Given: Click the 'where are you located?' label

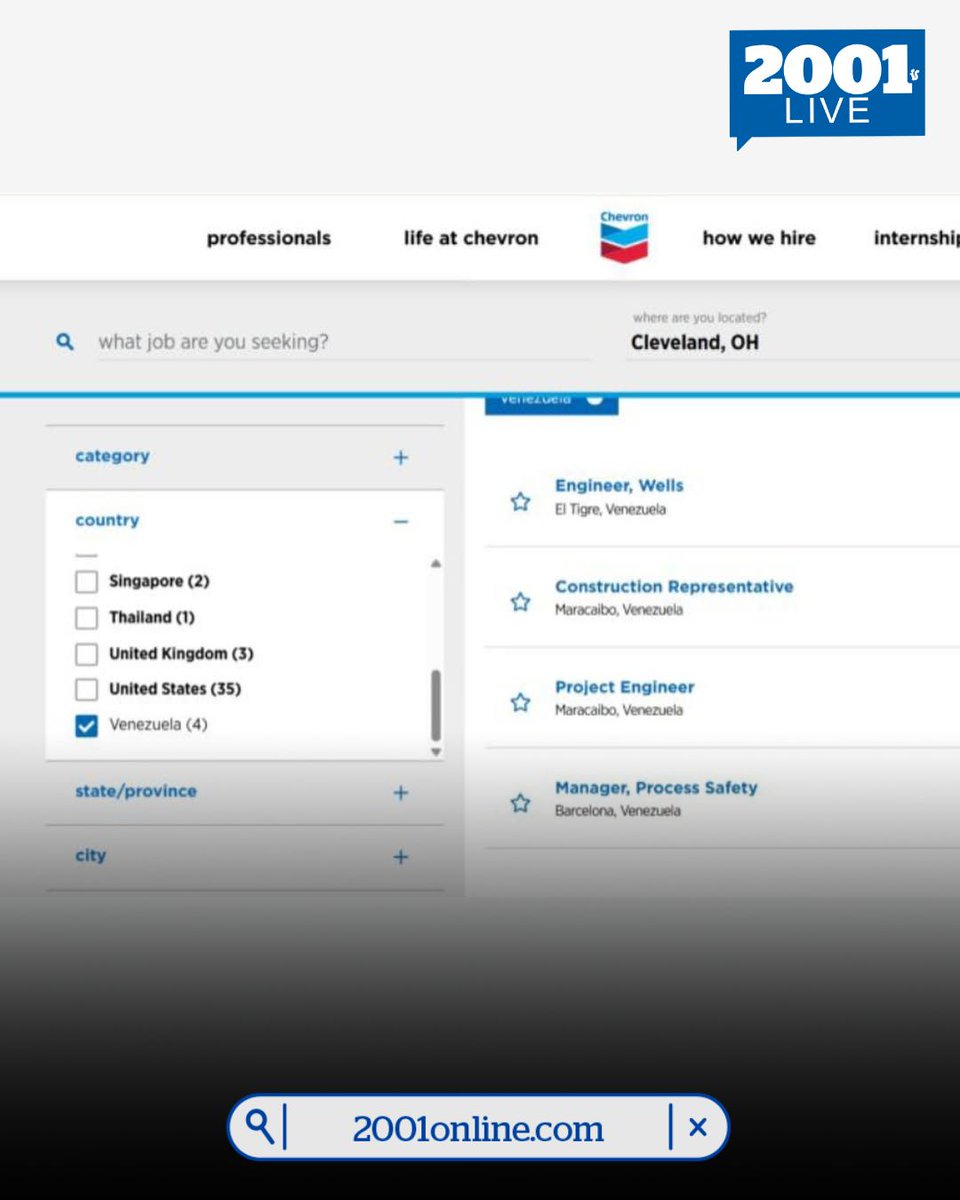Looking at the screenshot, I should pos(700,318).
